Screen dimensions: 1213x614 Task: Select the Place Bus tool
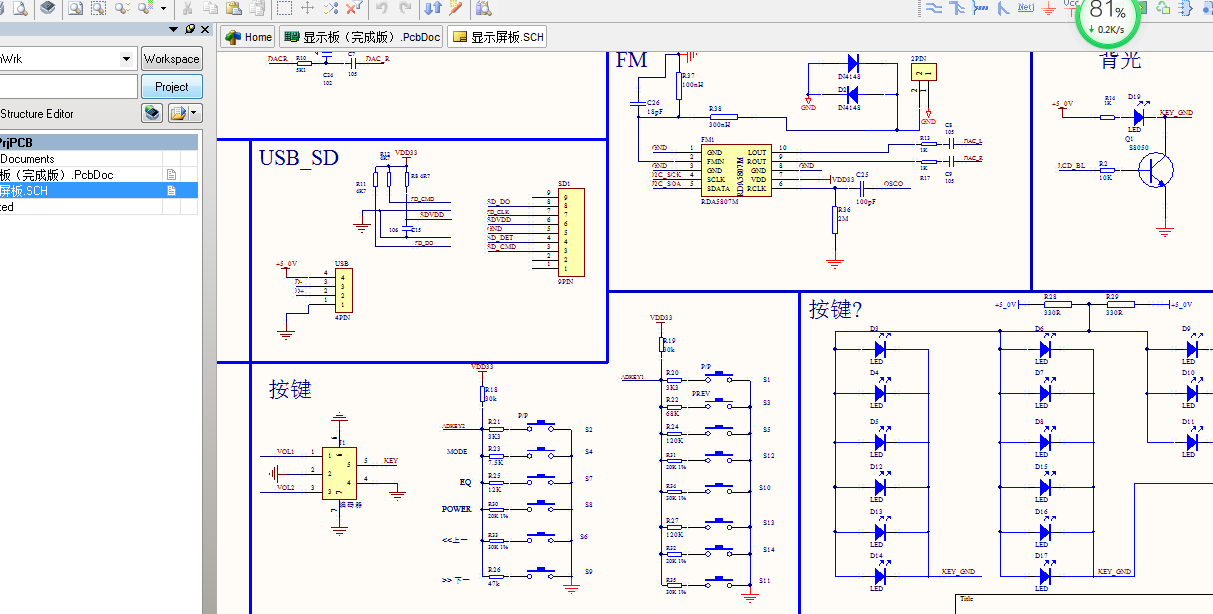(x=957, y=8)
